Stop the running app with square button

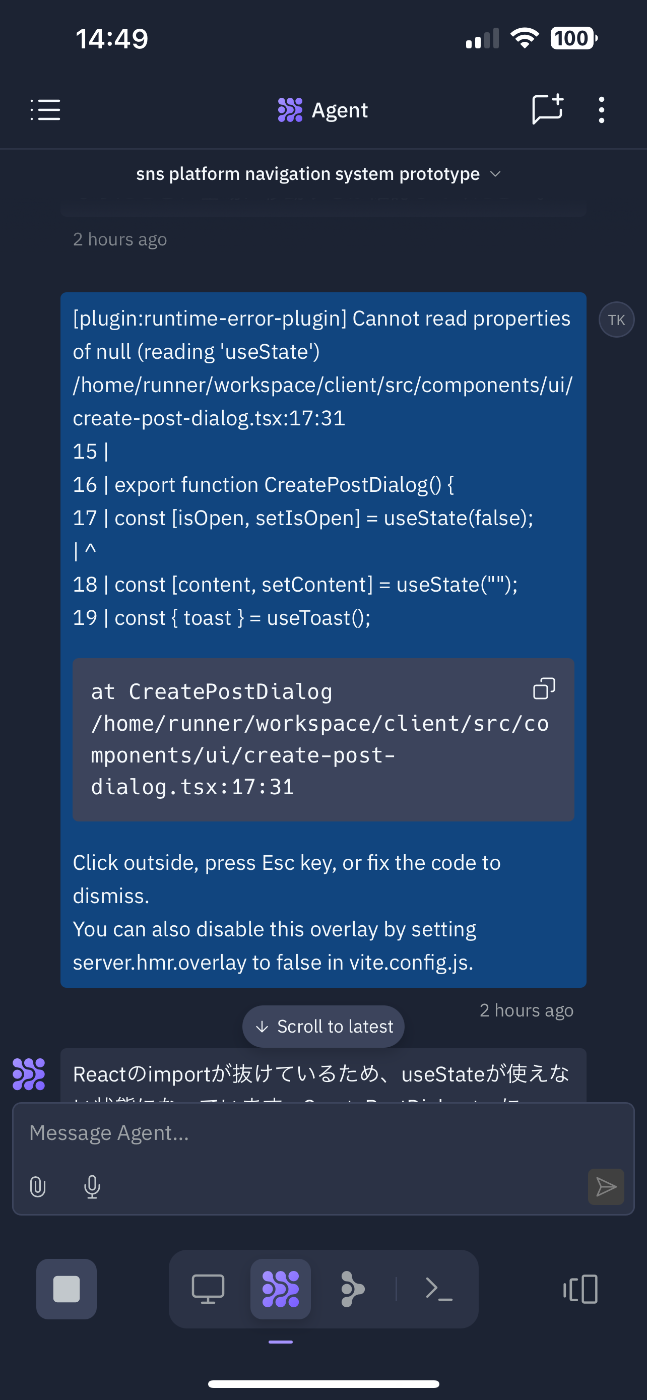[x=67, y=1289]
